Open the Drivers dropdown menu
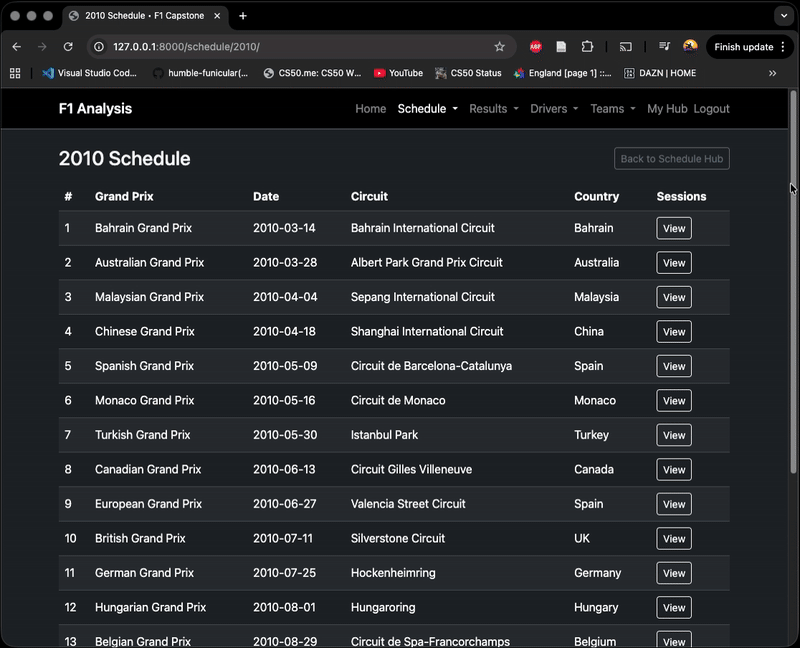 coord(554,109)
